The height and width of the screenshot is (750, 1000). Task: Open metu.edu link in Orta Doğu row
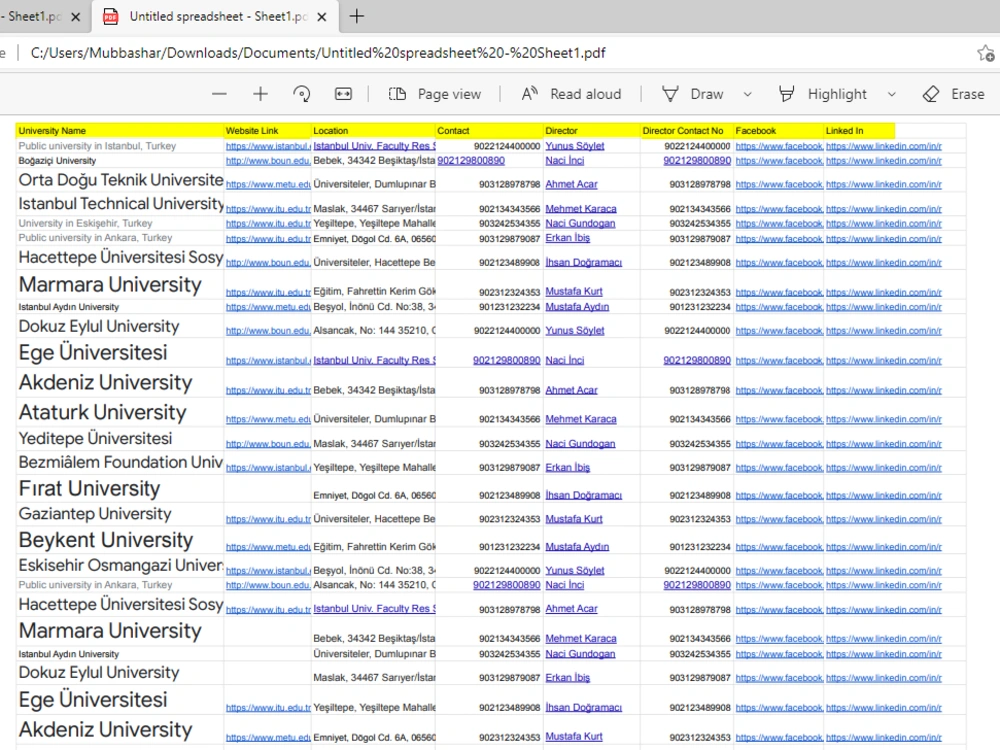268,185
